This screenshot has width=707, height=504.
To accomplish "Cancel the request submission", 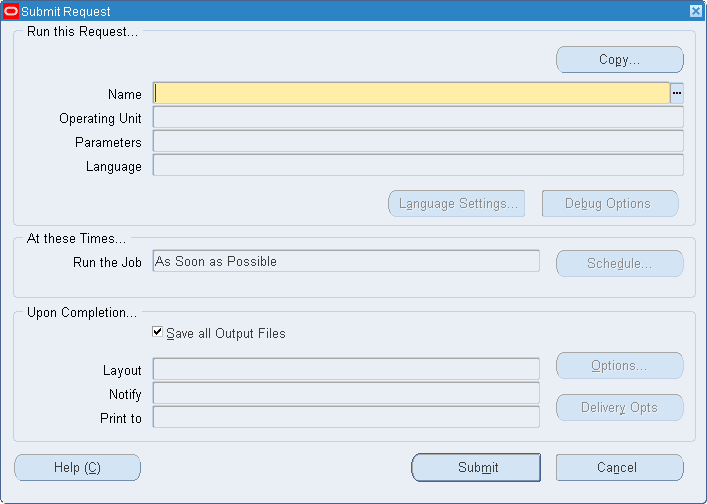I will (x=620, y=467).
